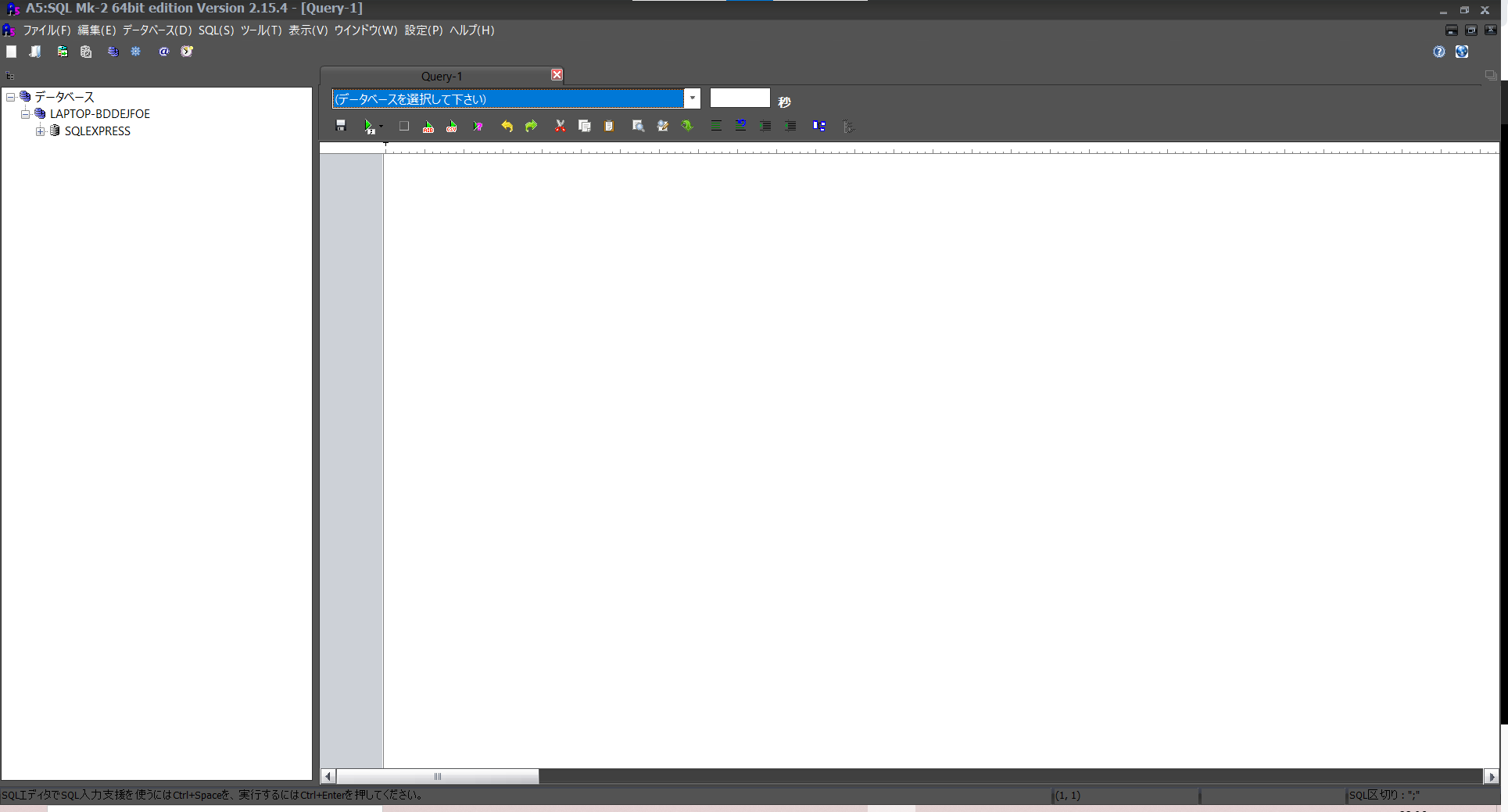The image size is (1508, 812).
Task: Save the query with the floppy disk icon
Action: [341, 126]
